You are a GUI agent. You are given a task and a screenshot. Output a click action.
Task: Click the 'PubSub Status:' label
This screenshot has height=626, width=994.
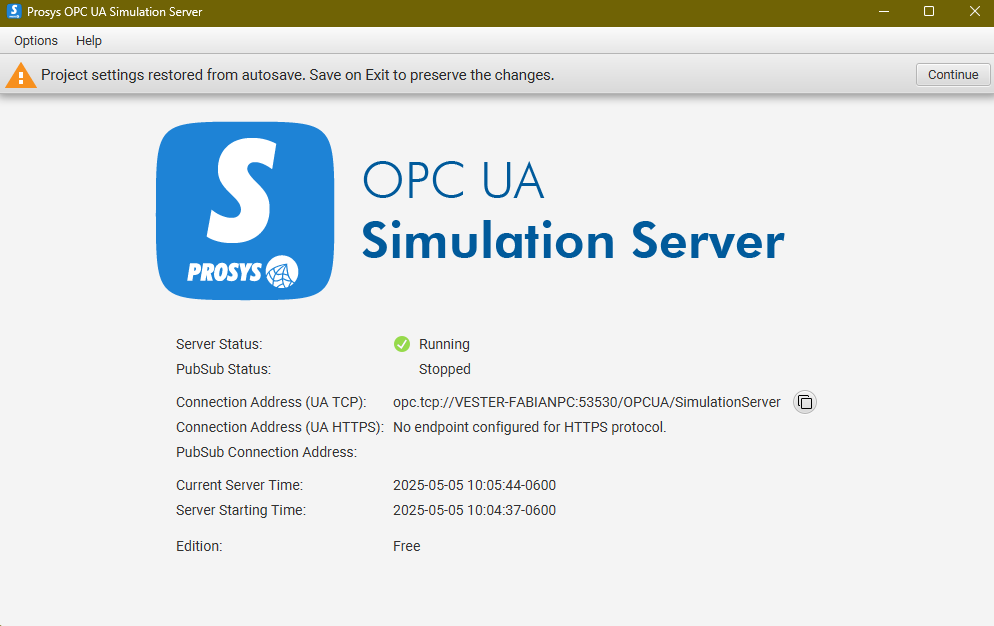coord(223,369)
